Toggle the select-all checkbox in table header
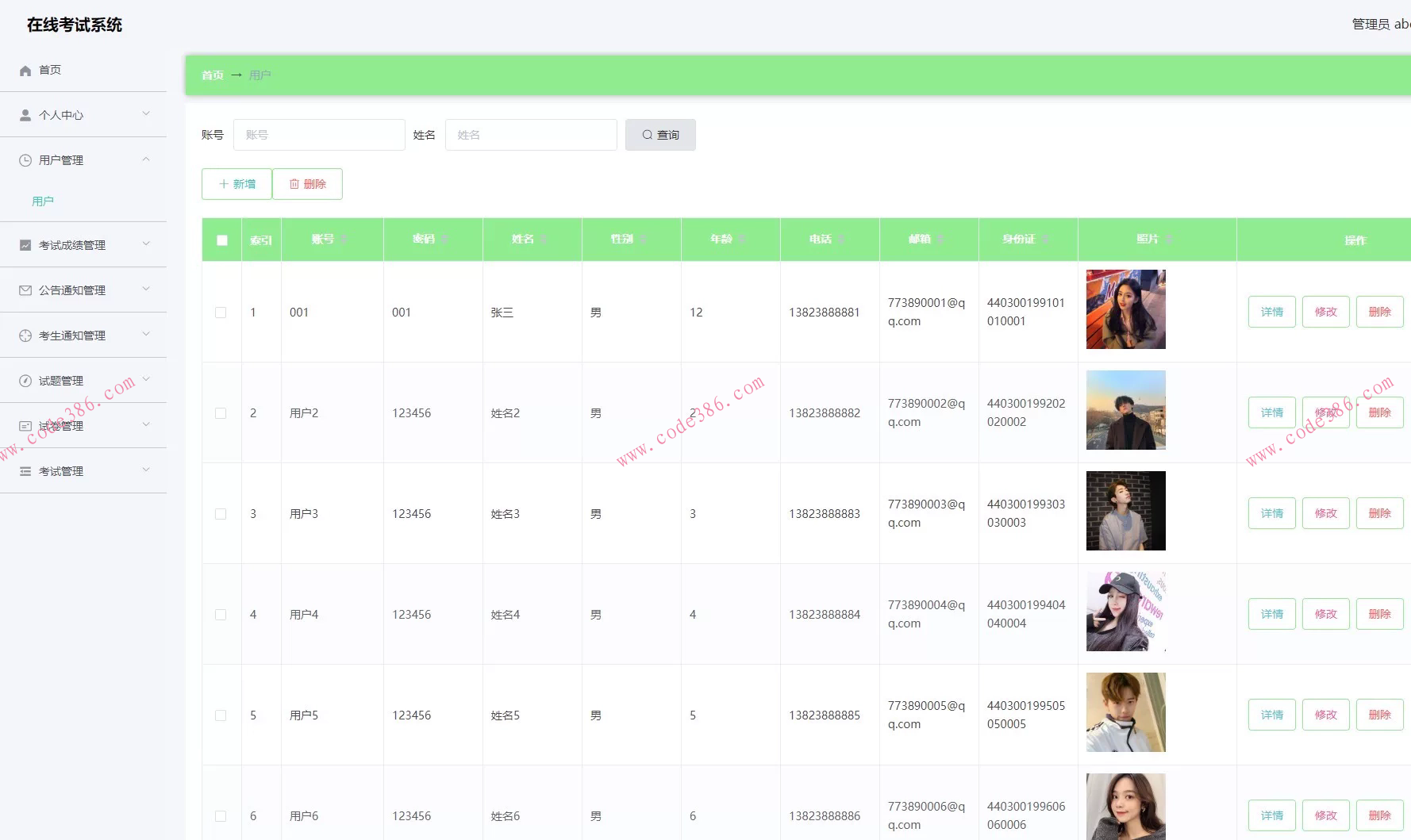Image resolution: width=1411 pixels, height=840 pixels. coord(222,240)
